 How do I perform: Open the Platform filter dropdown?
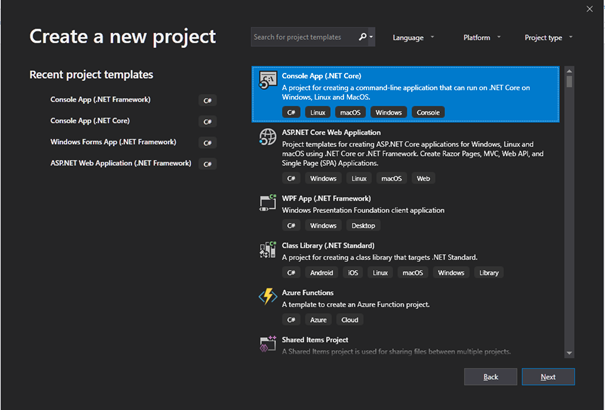pos(482,37)
